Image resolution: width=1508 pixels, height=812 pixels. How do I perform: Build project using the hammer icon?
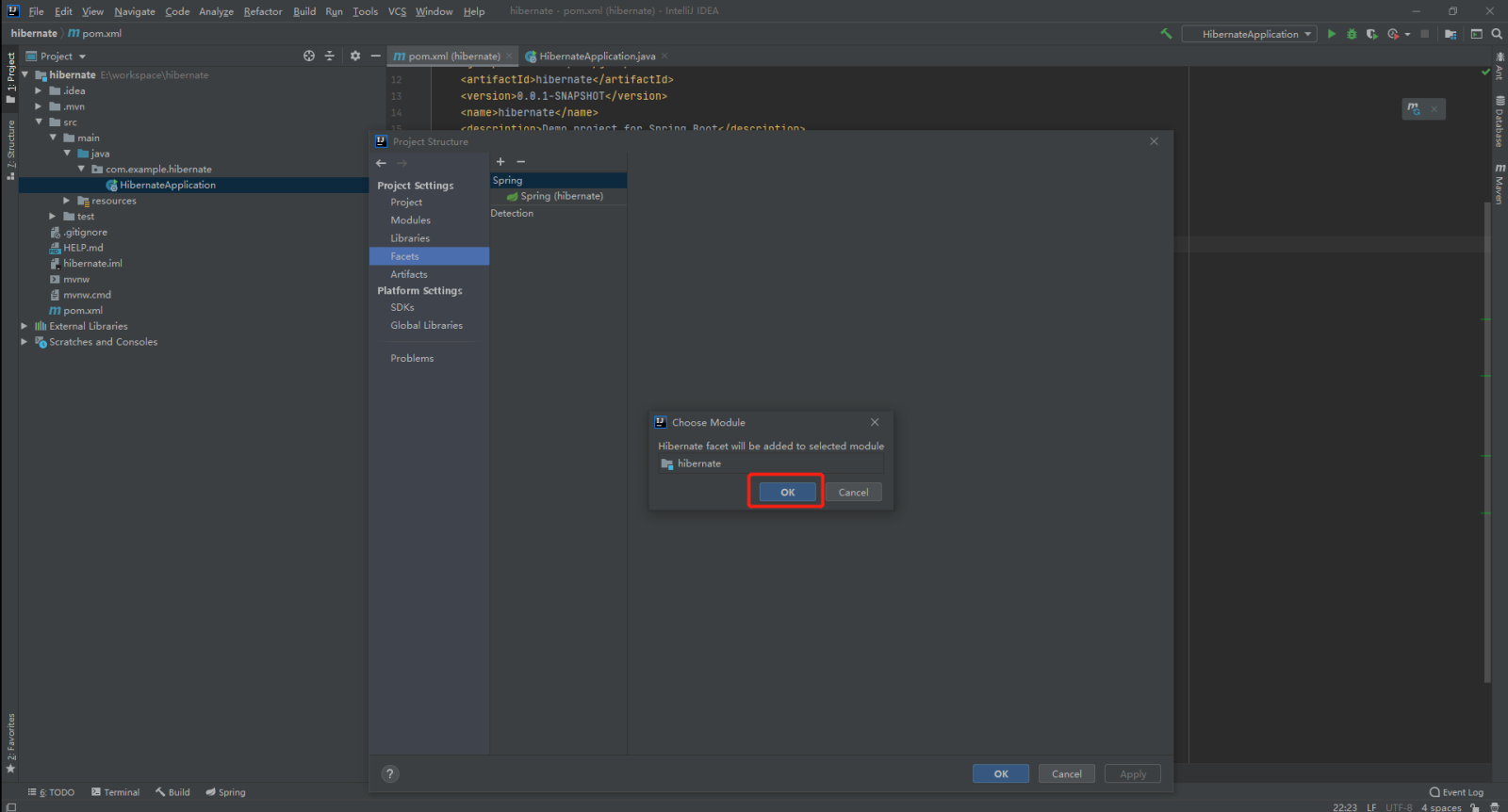(1166, 34)
